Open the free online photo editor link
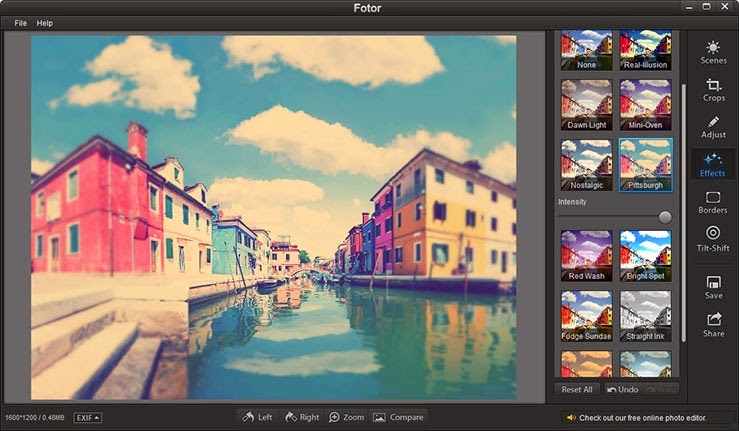The image size is (739, 431). pos(642,418)
